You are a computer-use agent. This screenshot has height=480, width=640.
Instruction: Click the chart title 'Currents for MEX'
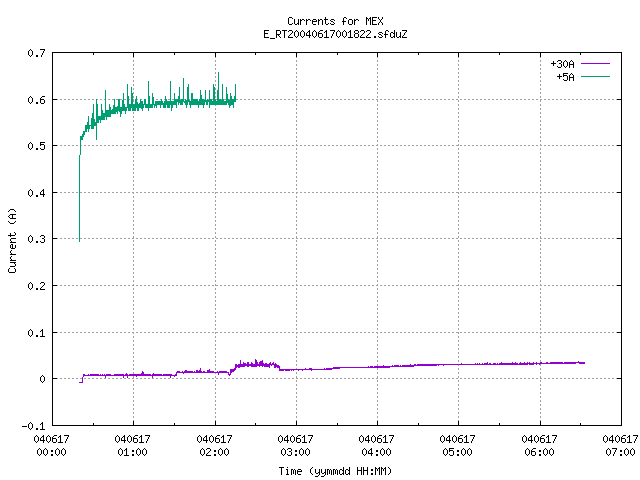pyautogui.click(x=335, y=21)
